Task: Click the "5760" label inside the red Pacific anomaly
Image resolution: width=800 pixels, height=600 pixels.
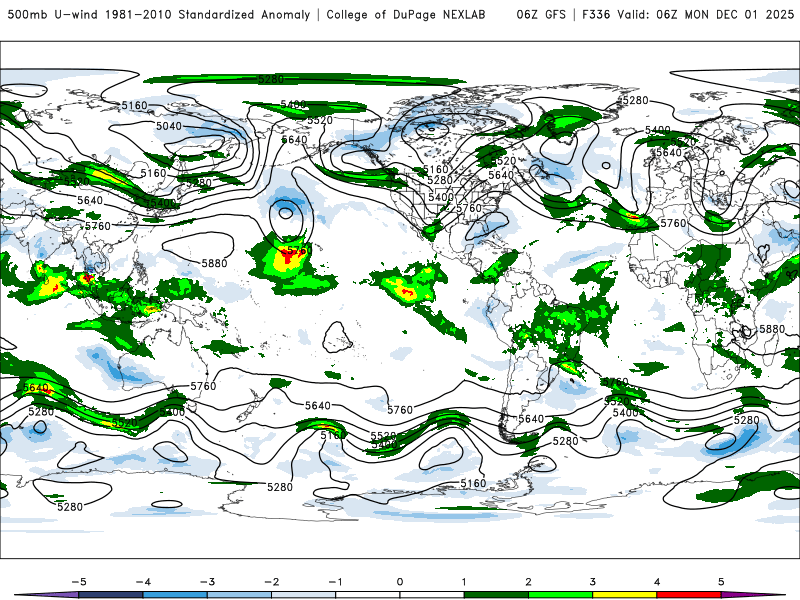Action: point(297,251)
